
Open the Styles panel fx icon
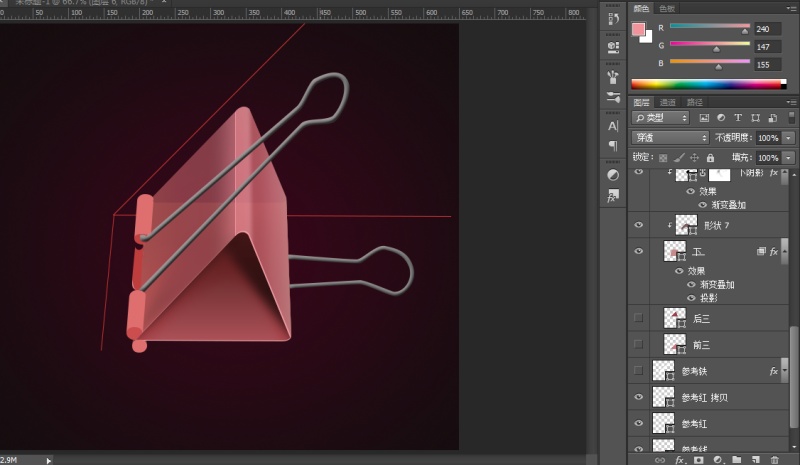613,195
